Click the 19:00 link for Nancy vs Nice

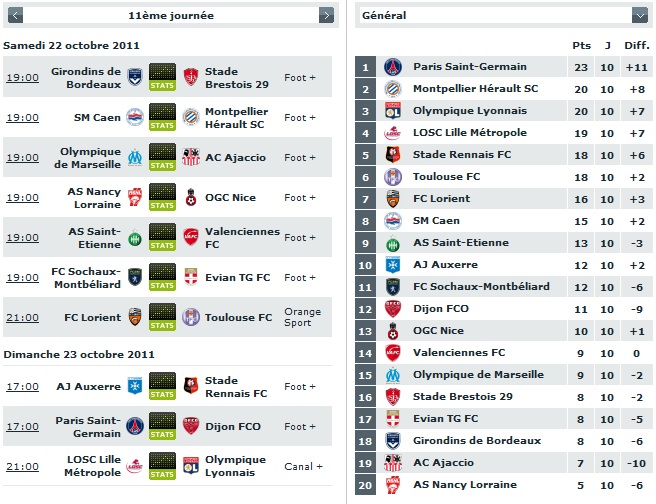point(23,197)
